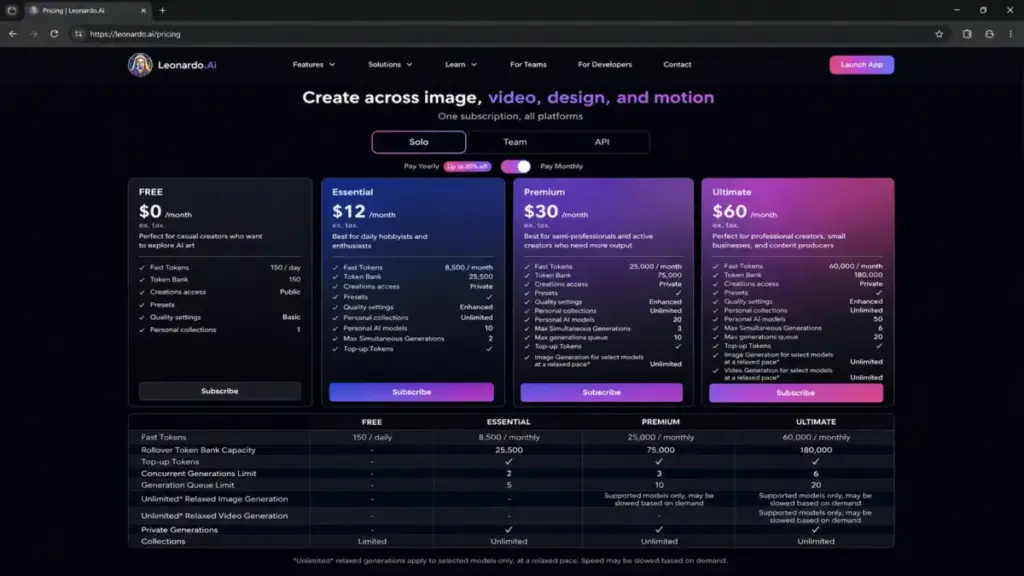This screenshot has height=576, width=1024.
Task: Click the $0 Free price
Action: pyautogui.click(x=150, y=212)
